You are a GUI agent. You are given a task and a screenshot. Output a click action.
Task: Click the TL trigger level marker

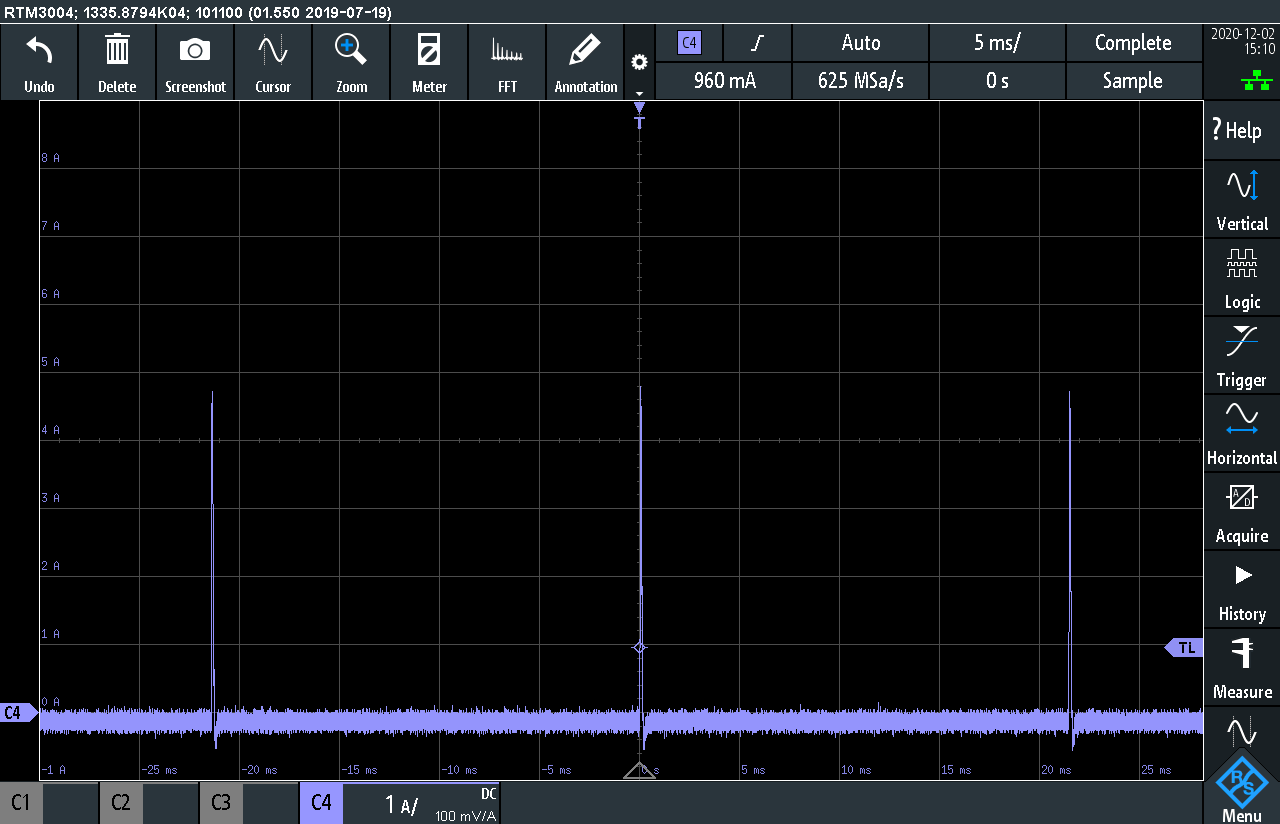pyautogui.click(x=1183, y=648)
